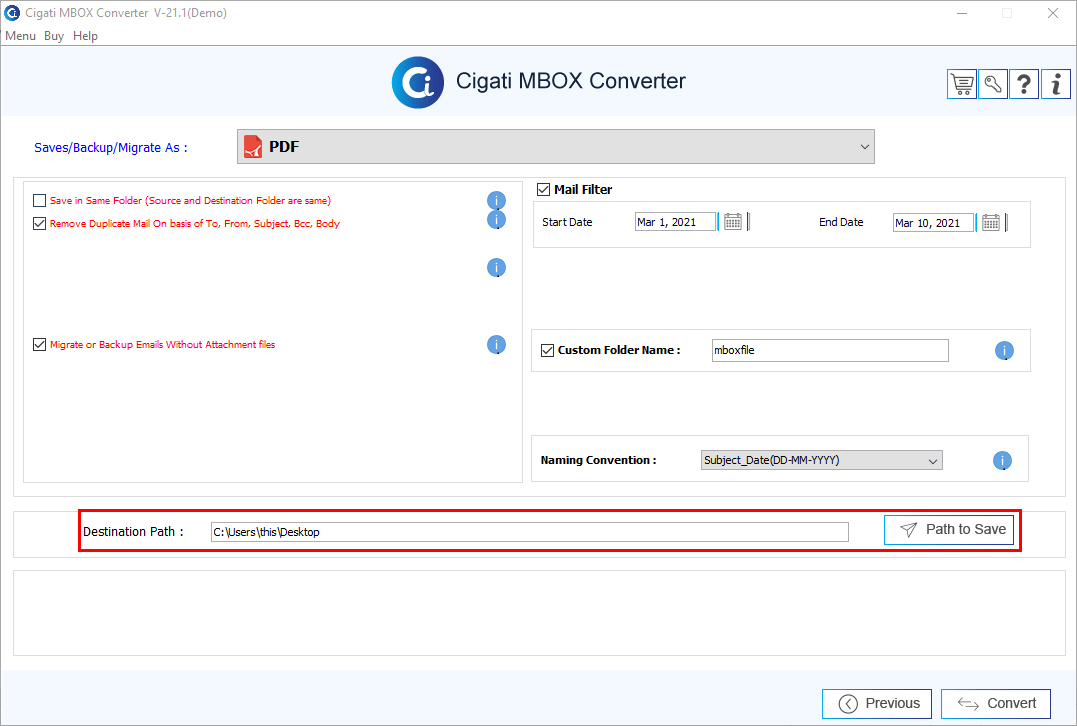The width and height of the screenshot is (1077, 726).
Task: Uncheck Remove Duplicate Mail option
Action: click(39, 223)
